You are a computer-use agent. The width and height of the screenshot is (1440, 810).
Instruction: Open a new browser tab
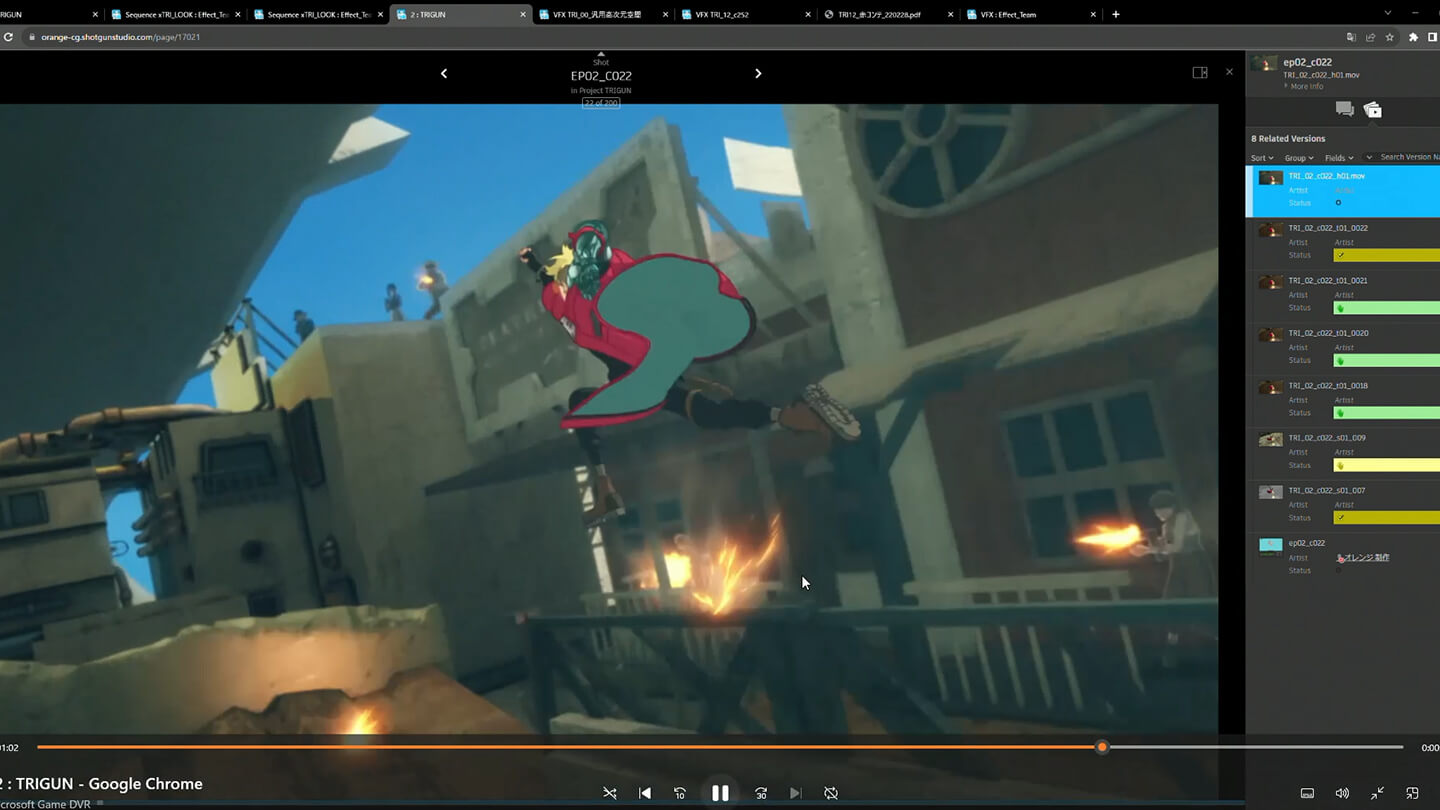[1116, 14]
